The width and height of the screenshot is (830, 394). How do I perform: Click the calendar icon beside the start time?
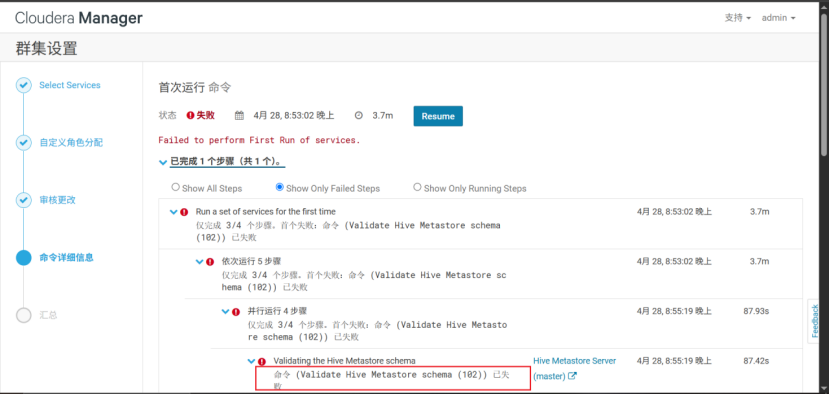239,115
